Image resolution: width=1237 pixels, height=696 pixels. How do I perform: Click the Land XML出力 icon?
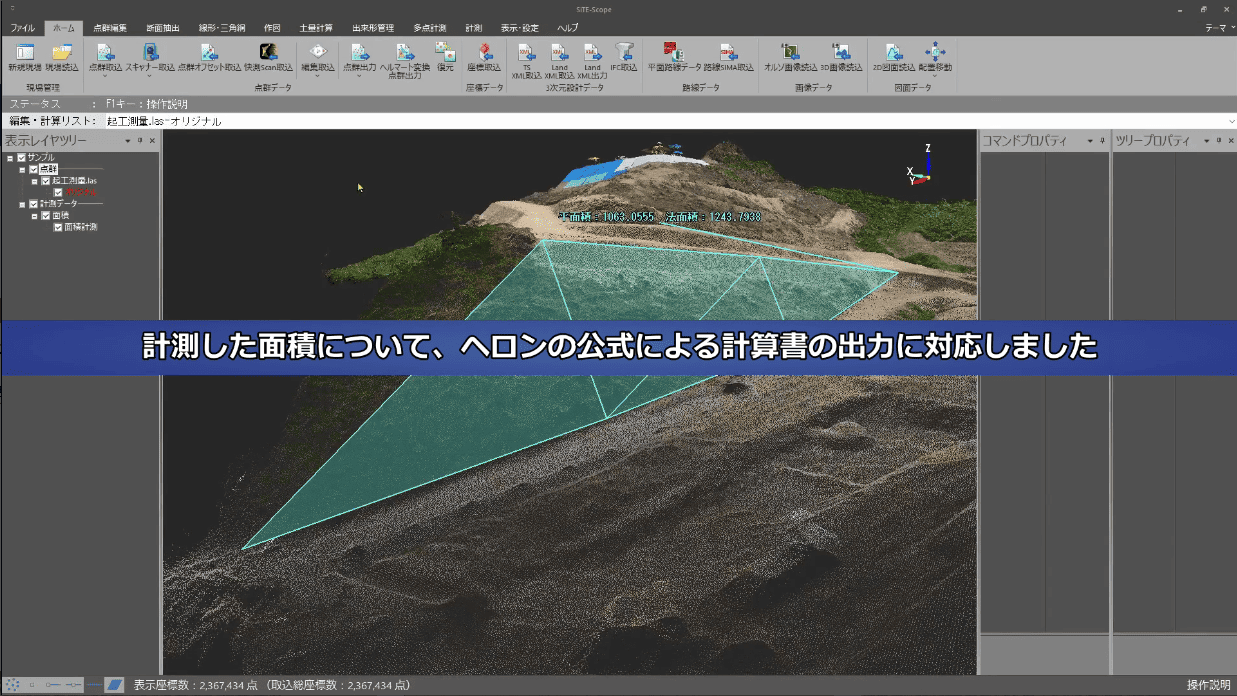pos(592,52)
